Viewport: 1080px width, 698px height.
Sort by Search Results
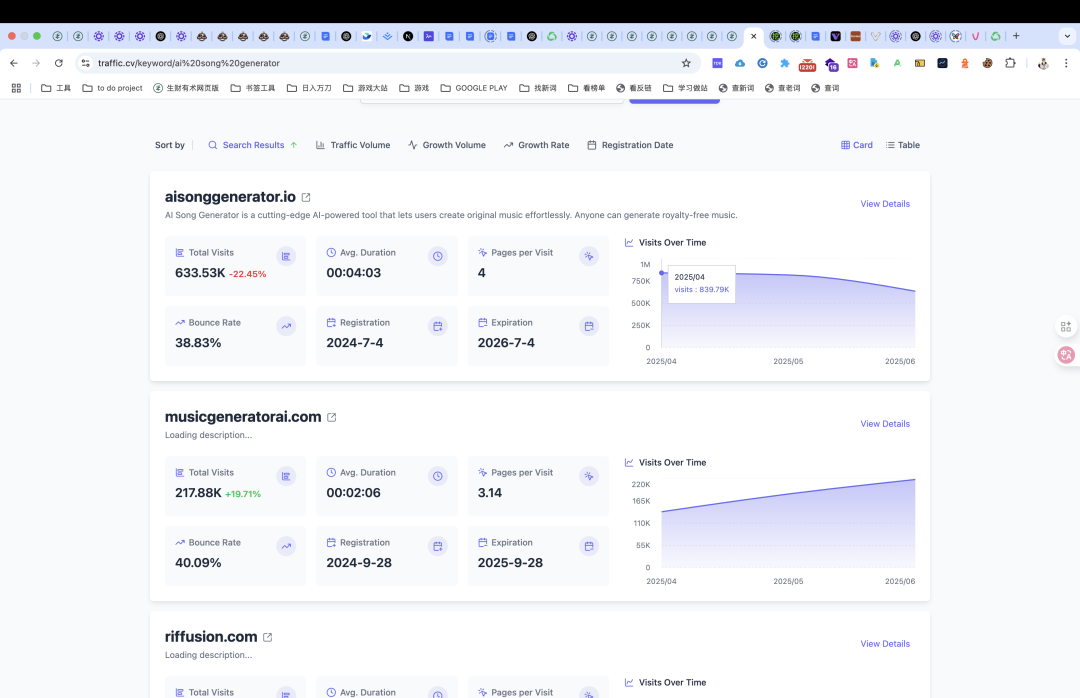pyautogui.click(x=253, y=145)
